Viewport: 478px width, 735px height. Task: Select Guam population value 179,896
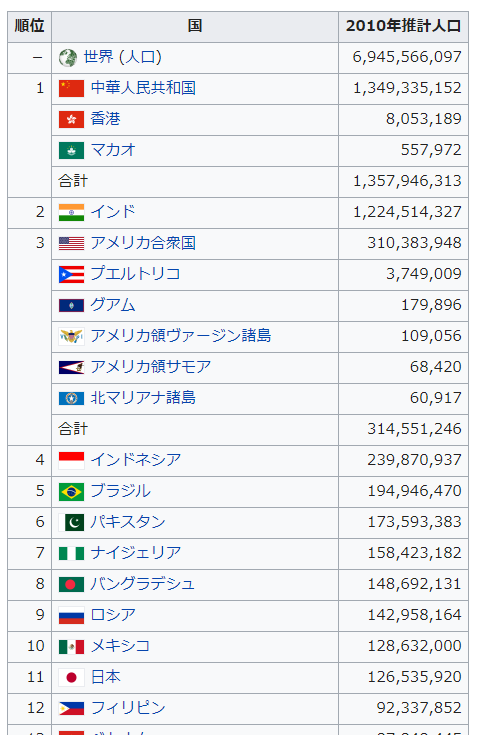(x=431, y=305)
